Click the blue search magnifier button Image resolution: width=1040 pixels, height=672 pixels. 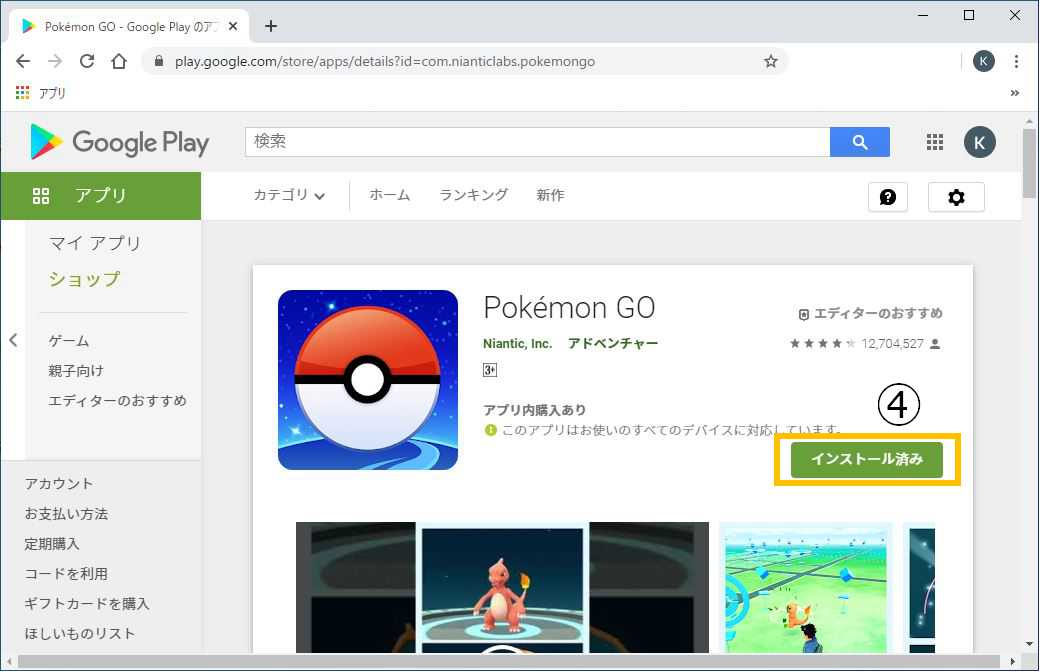click(860, 142)
